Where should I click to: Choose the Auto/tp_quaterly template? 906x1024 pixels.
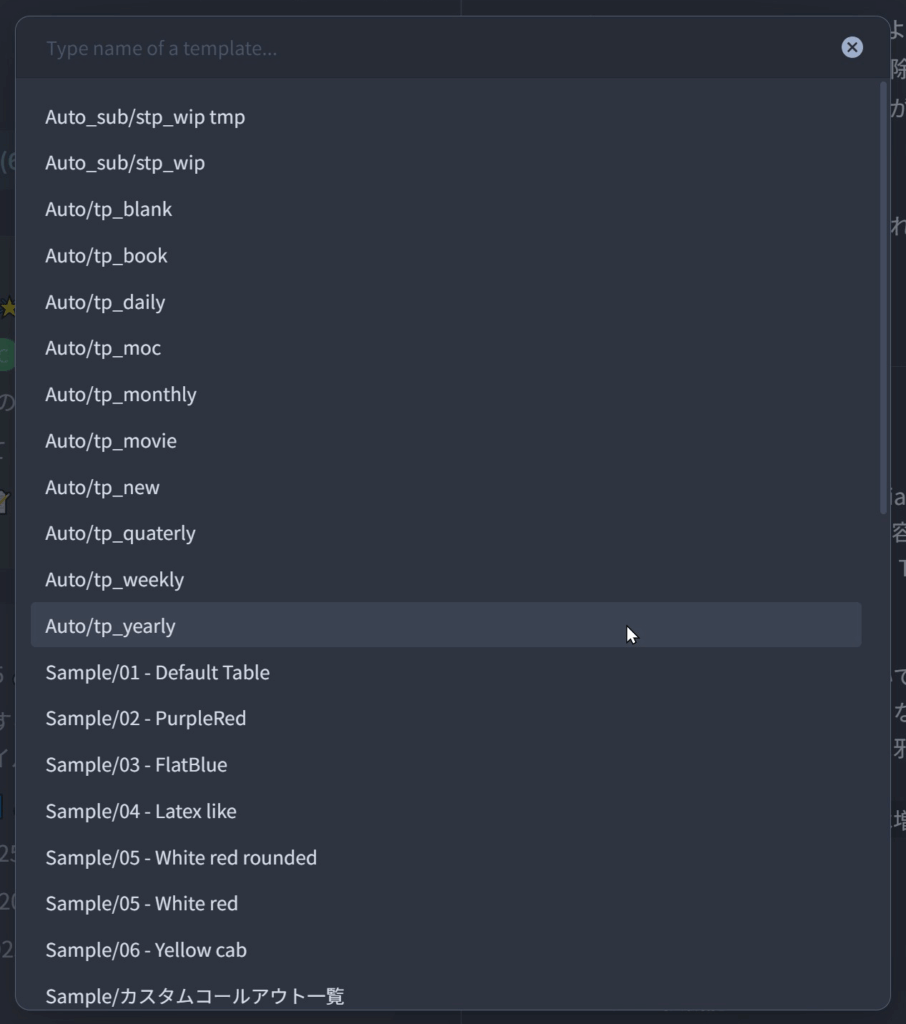(x=120, y=534)
